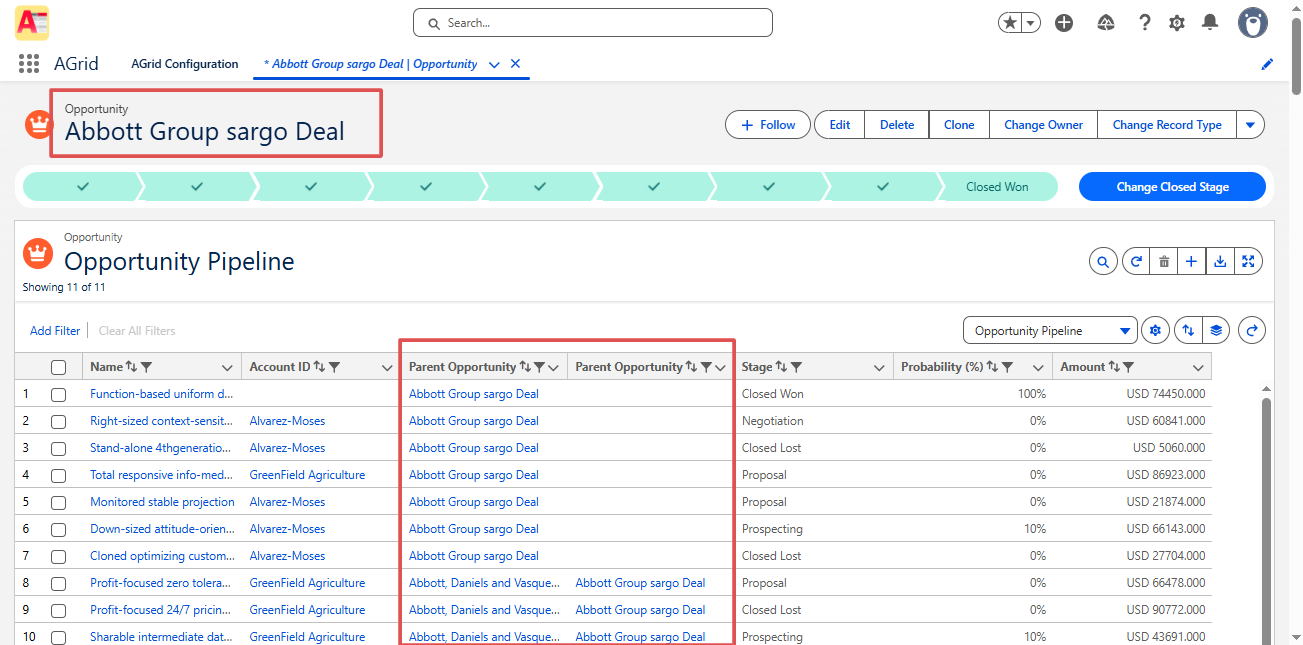Select the row 6 checkbox
The height and width of the screenshot is (645, 1303).
pyautogui.click(x=58, y=529)
